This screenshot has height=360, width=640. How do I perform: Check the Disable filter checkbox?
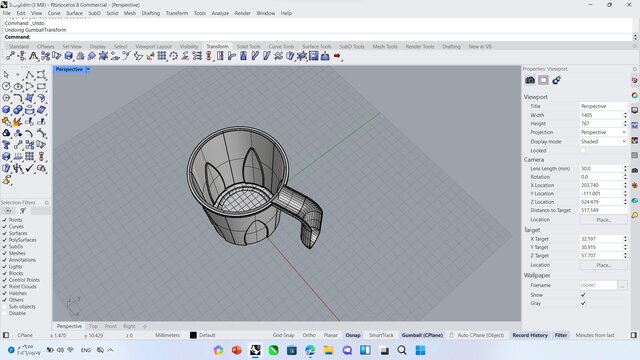click(x=5, y=313)
